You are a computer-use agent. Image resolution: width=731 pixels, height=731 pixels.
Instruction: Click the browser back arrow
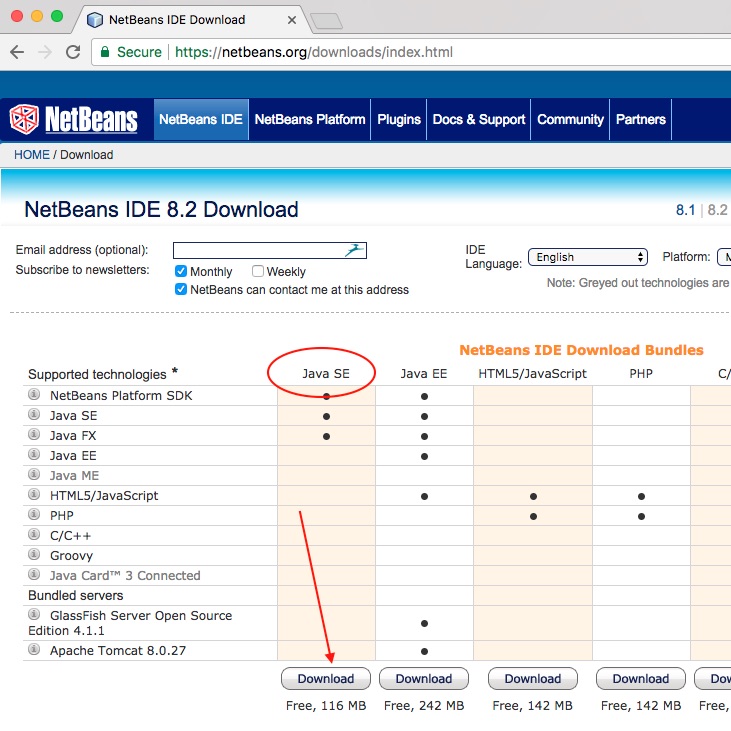[17, 52]
